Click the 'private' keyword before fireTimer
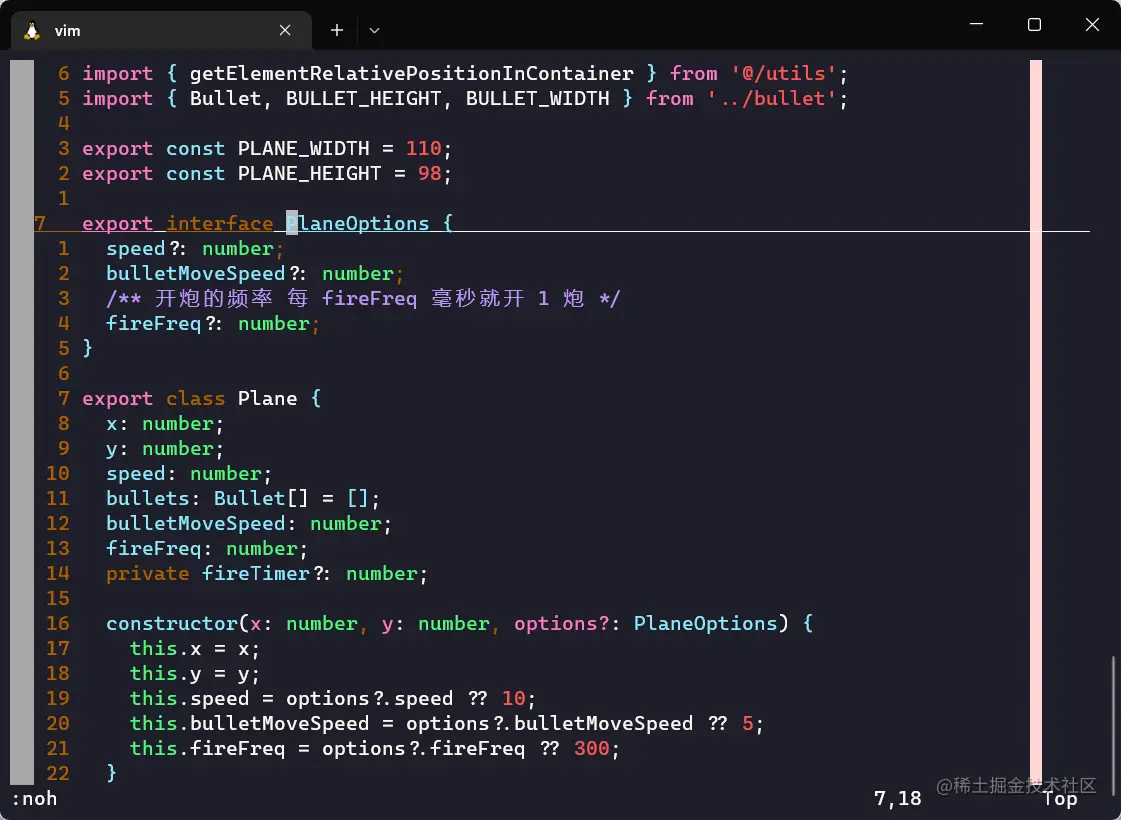Image resolution: width=1121 pixels, height=820 pixels. click(147, 573)
